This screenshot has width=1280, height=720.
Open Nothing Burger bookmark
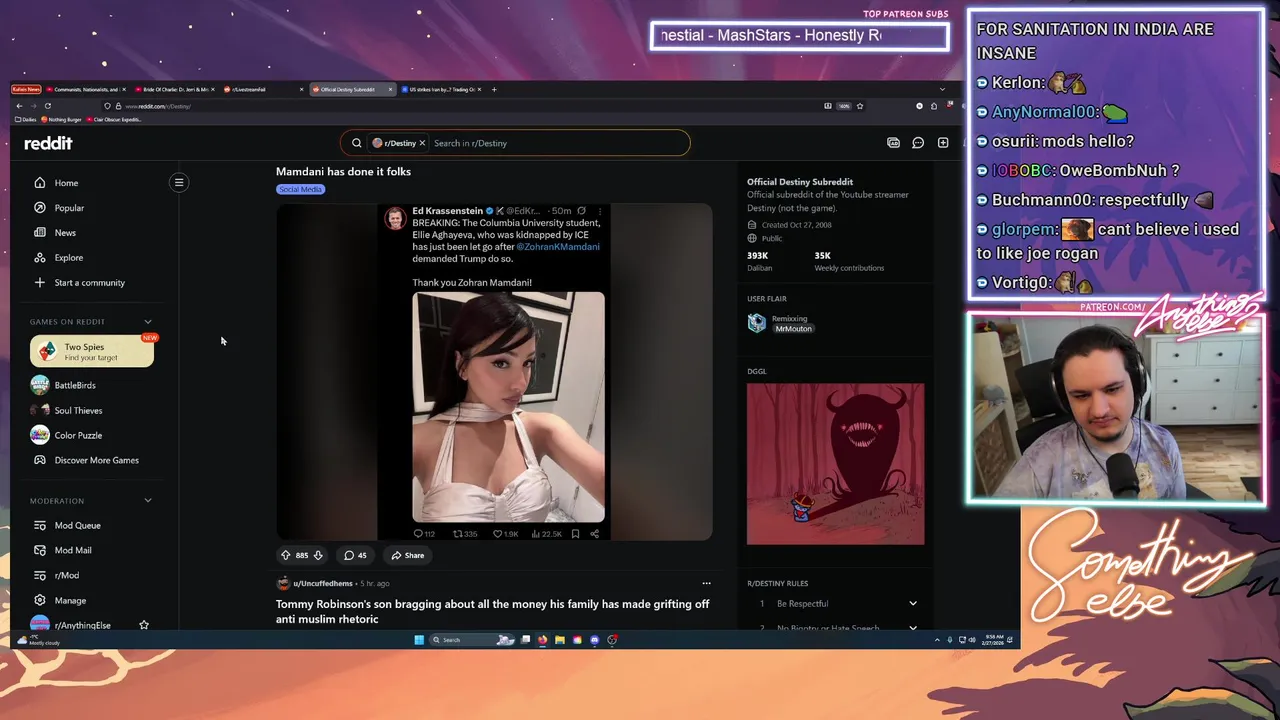point(62,119)
